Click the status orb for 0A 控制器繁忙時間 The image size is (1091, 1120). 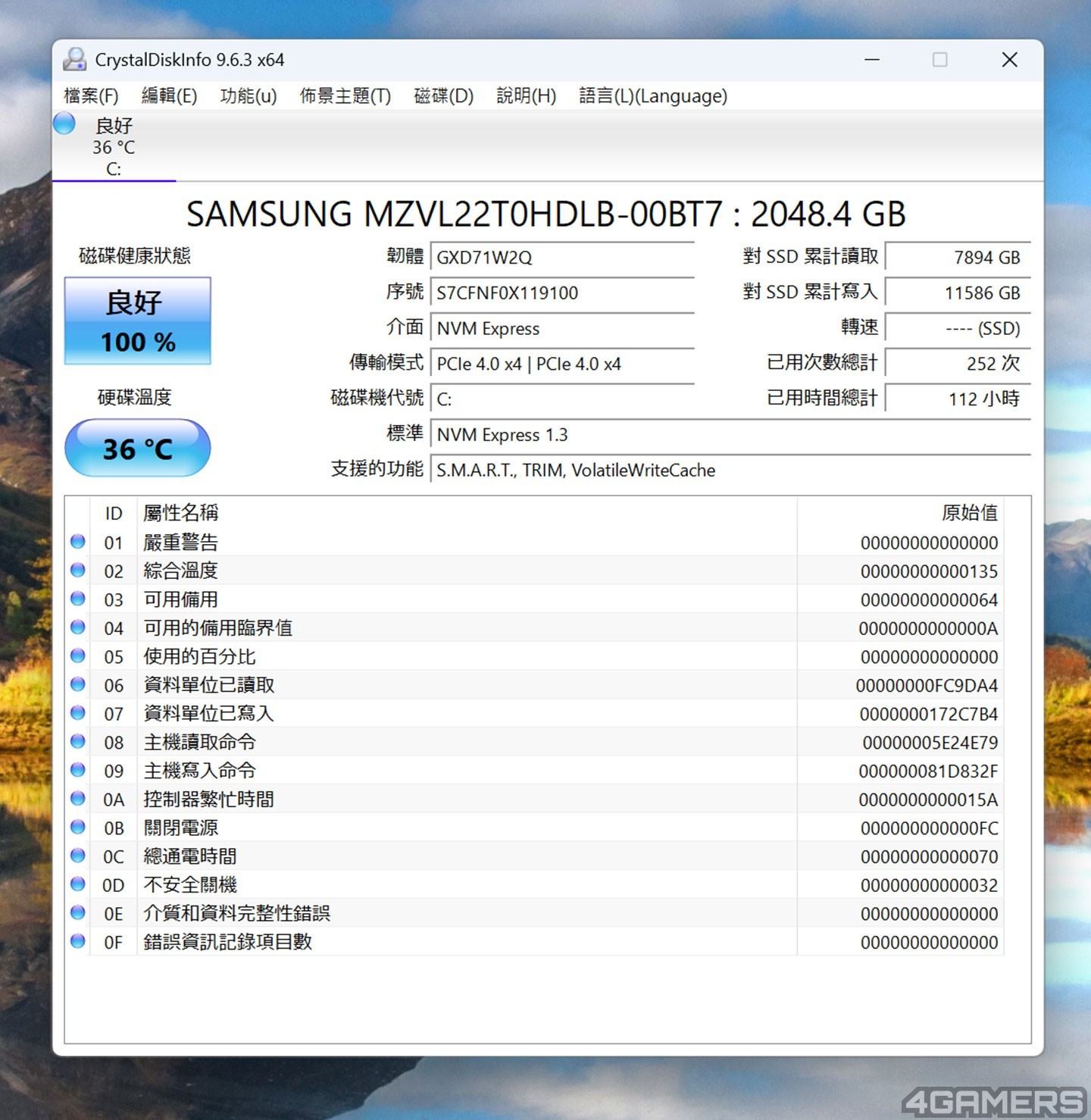click(77, 798)
